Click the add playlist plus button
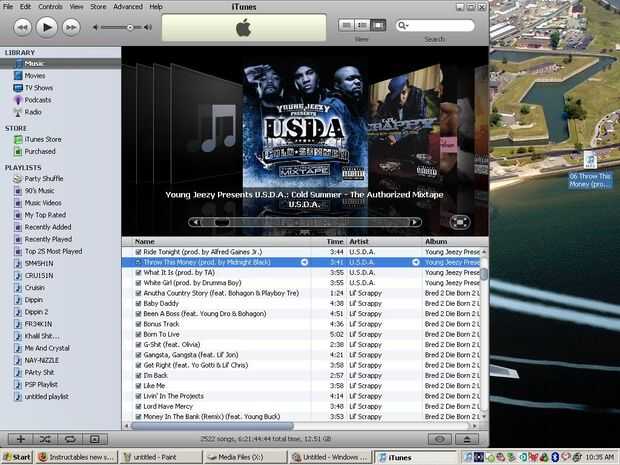This screenshot has width=620, height=465. (21, 439)
